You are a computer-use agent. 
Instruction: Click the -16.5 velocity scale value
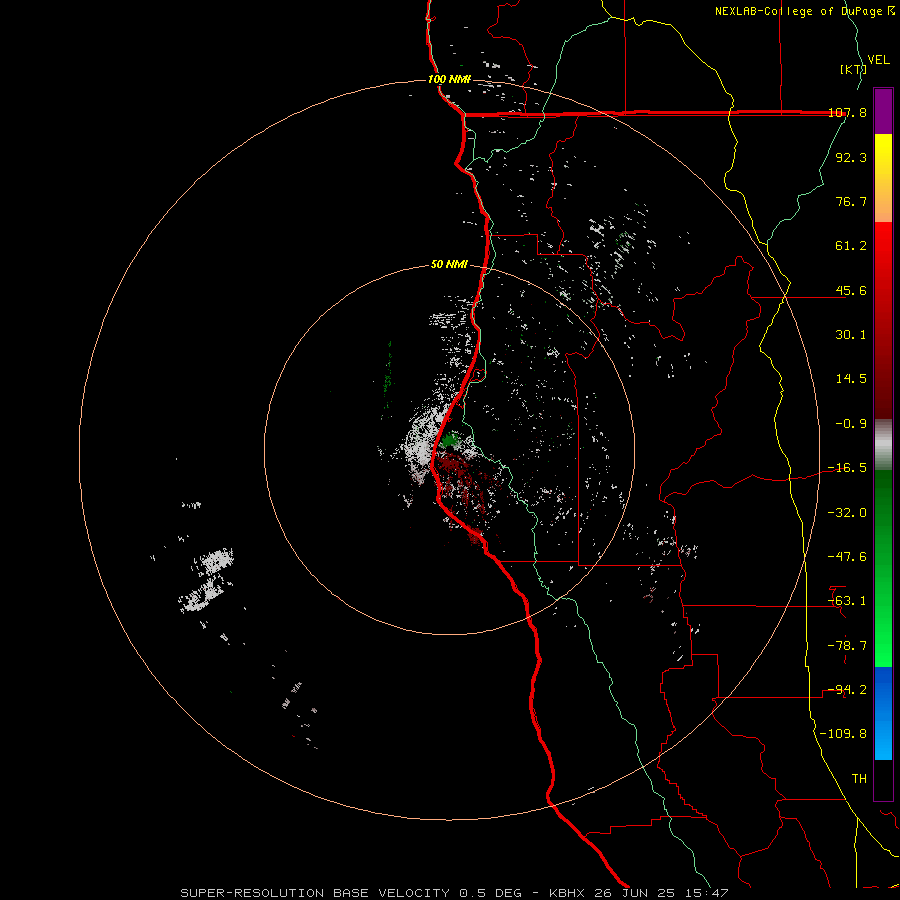pyautogui.click(x=847, y=468)
